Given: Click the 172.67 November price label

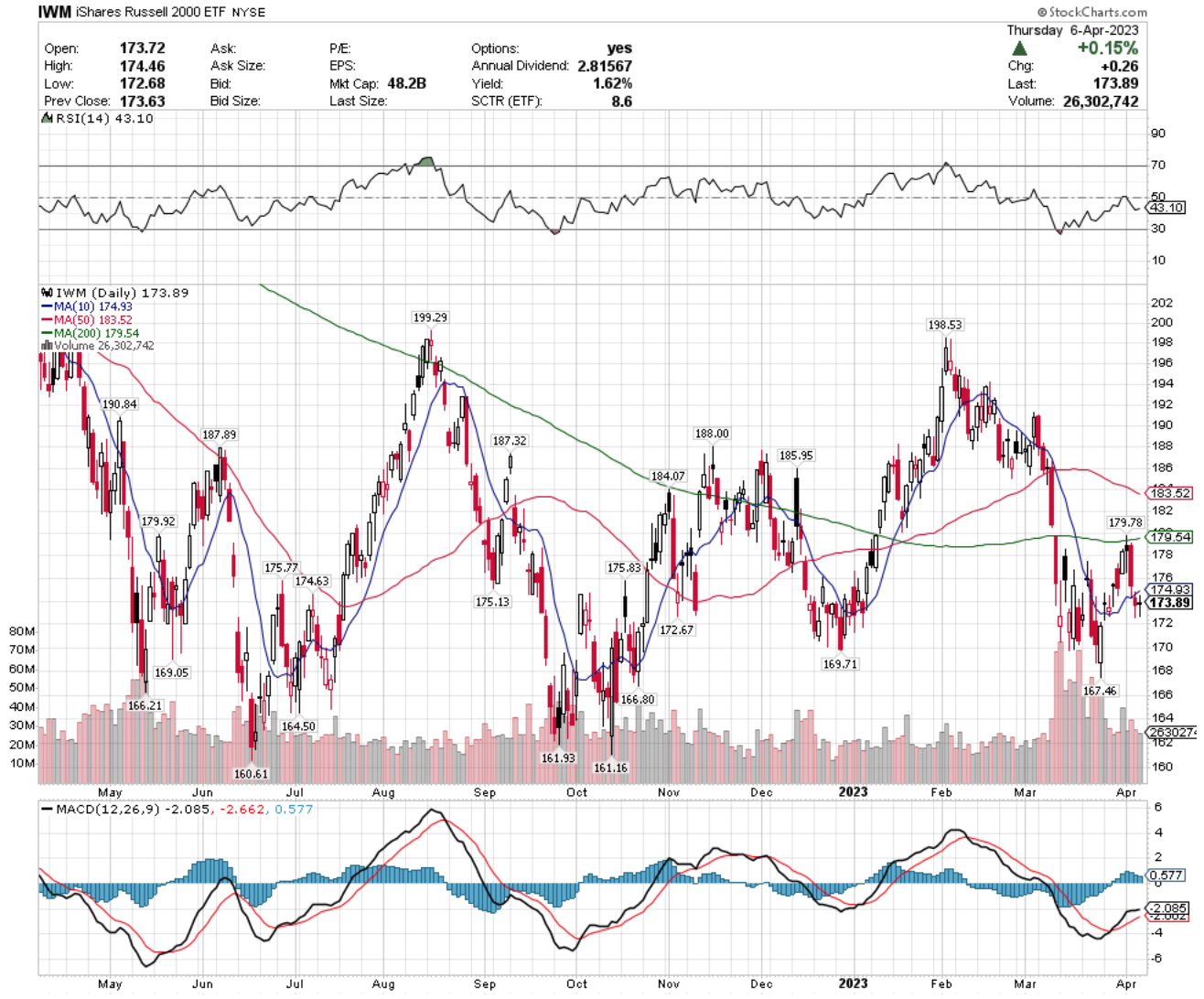Looking at the screenshot, I should click(x=677, y=630).
